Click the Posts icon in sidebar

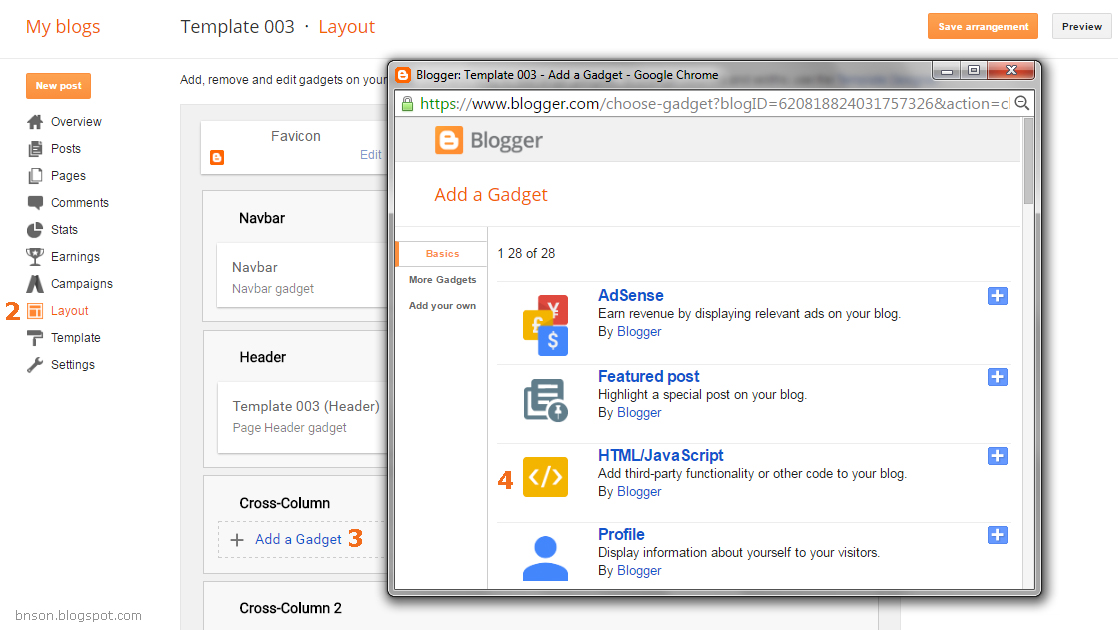coord(35,149)
